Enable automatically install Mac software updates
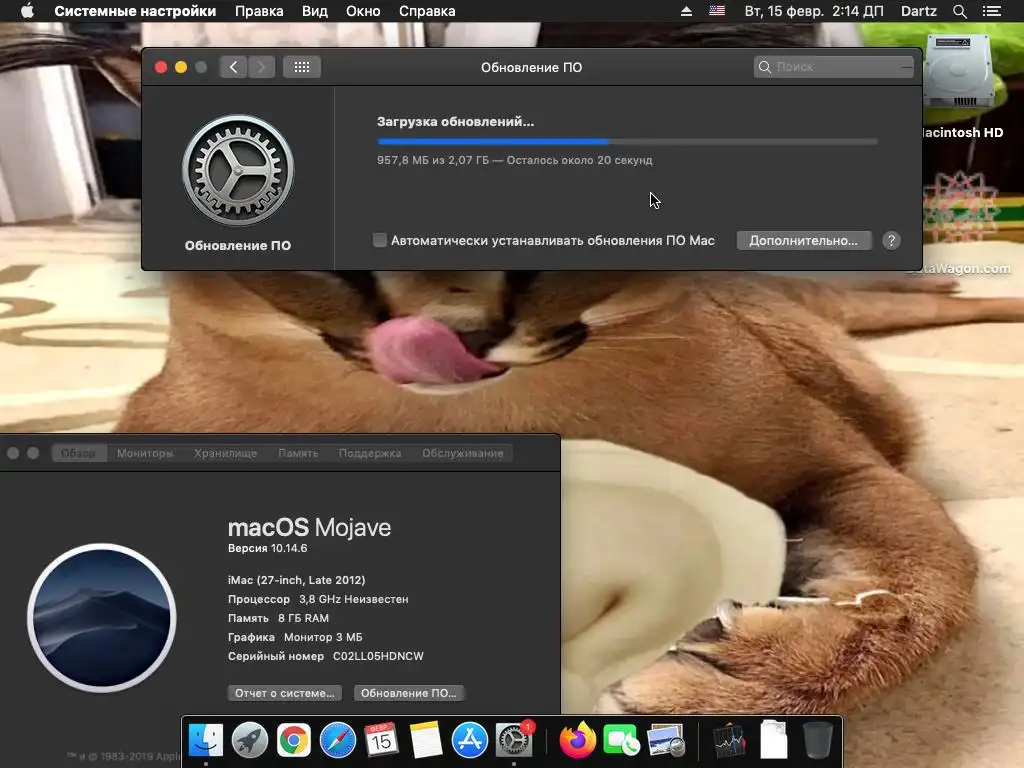 pos(379,240)
